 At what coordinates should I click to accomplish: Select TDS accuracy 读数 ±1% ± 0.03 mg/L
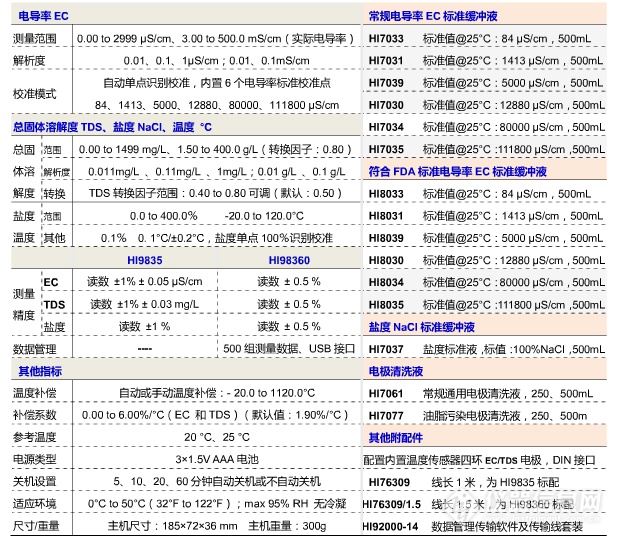click(145, 304)
